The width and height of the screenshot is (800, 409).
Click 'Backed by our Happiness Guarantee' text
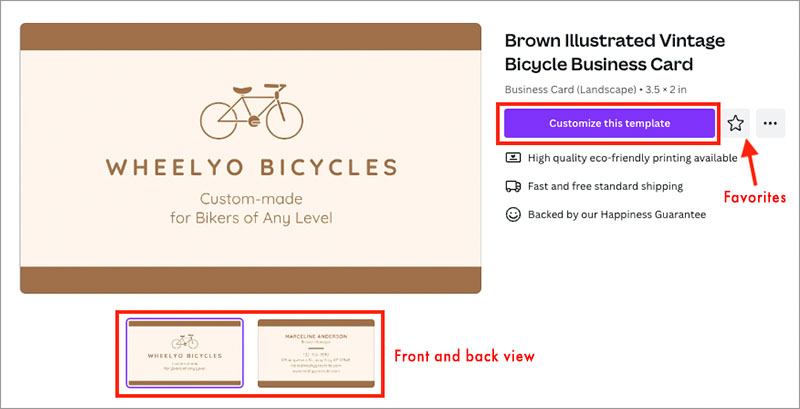pyautogui.click(x=617, y=215)
